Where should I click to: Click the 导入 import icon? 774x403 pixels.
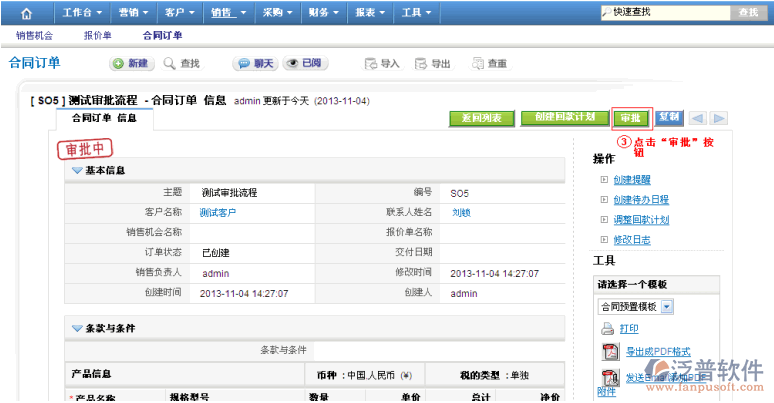[x=371, y=63]
